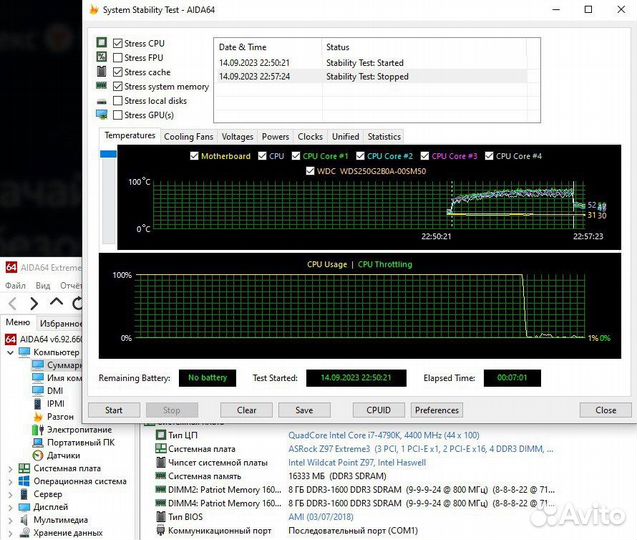The image size is (637, 540).
Task: Click the IPMI device icon in tree
Action: [x=38, y=403]
